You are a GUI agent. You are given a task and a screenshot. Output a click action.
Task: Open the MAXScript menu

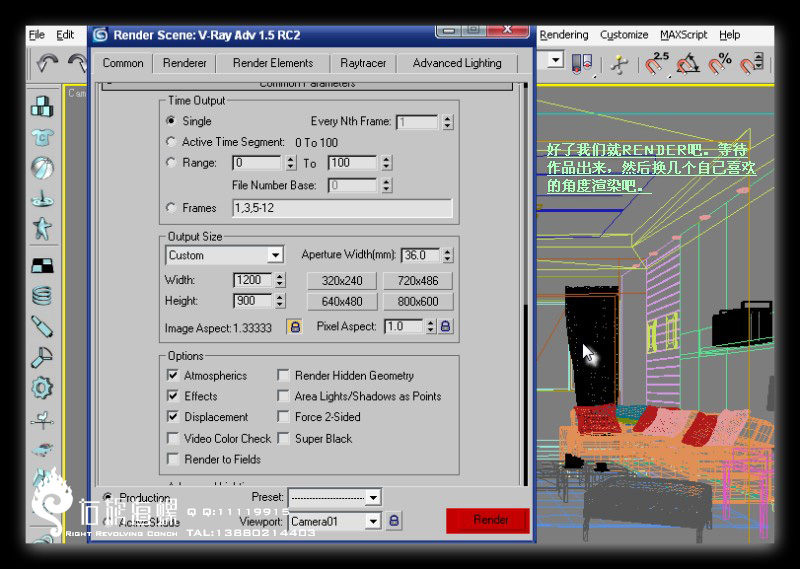[x=684, y=35]
